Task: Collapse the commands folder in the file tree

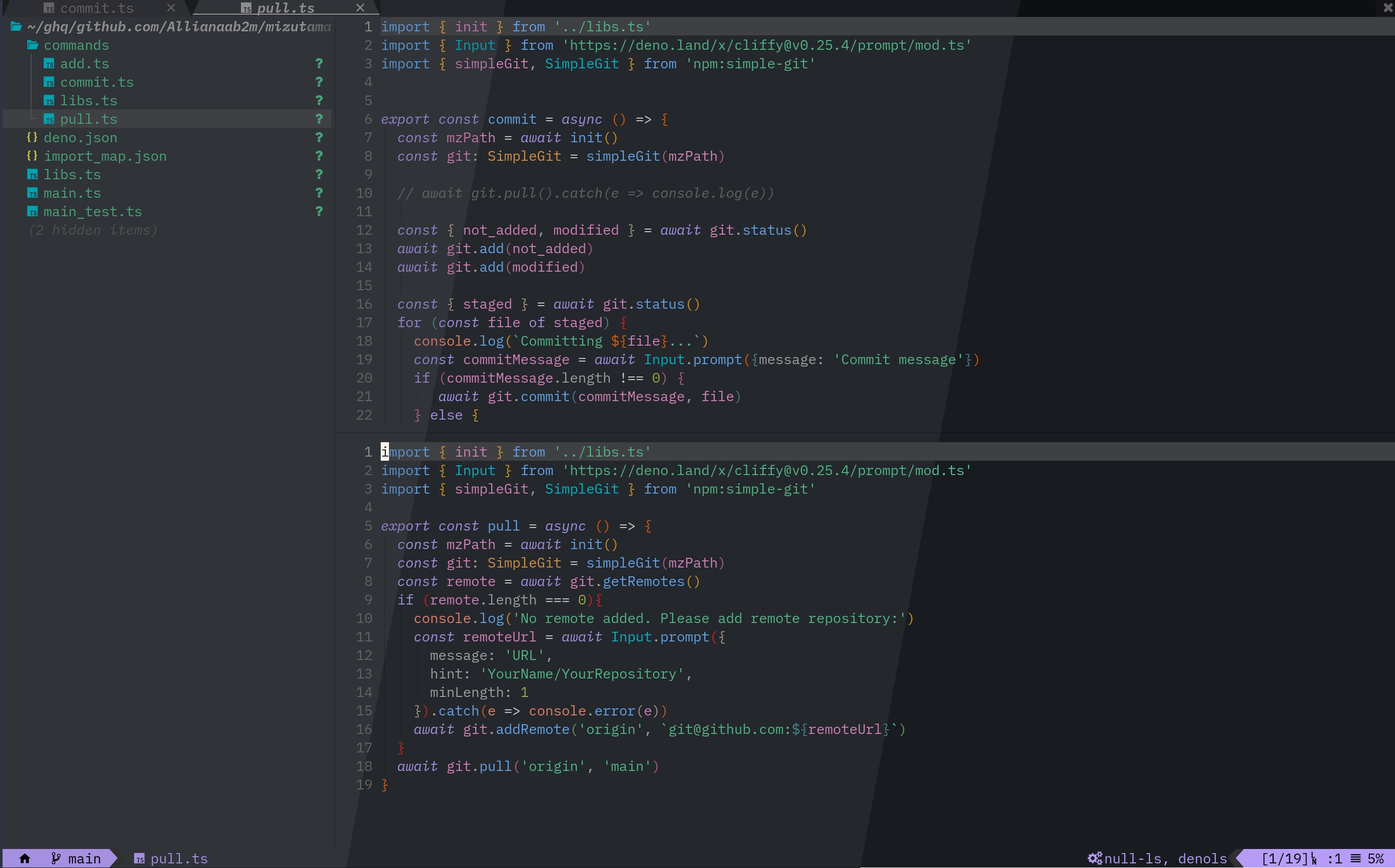Action: 78,45
